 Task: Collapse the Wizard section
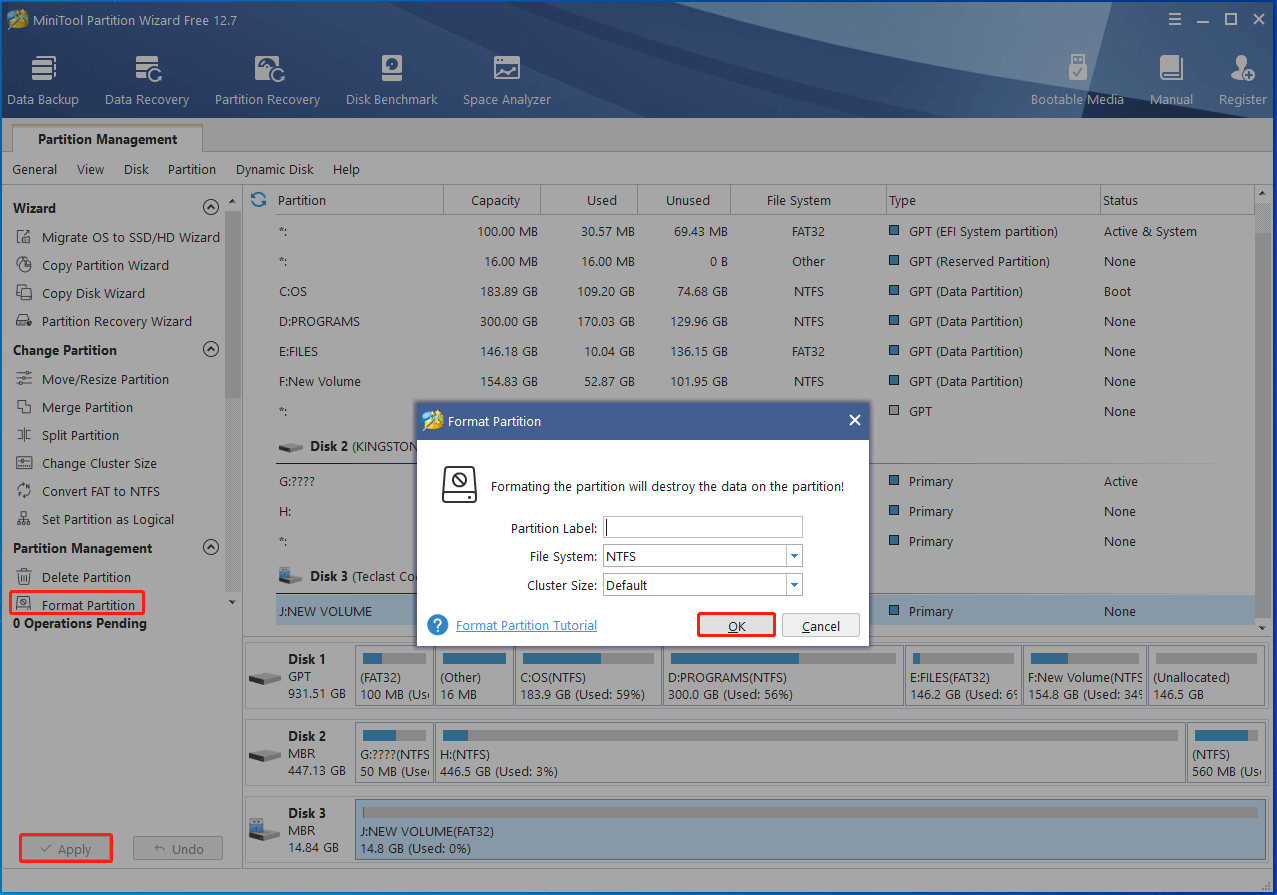coord(210,208)
